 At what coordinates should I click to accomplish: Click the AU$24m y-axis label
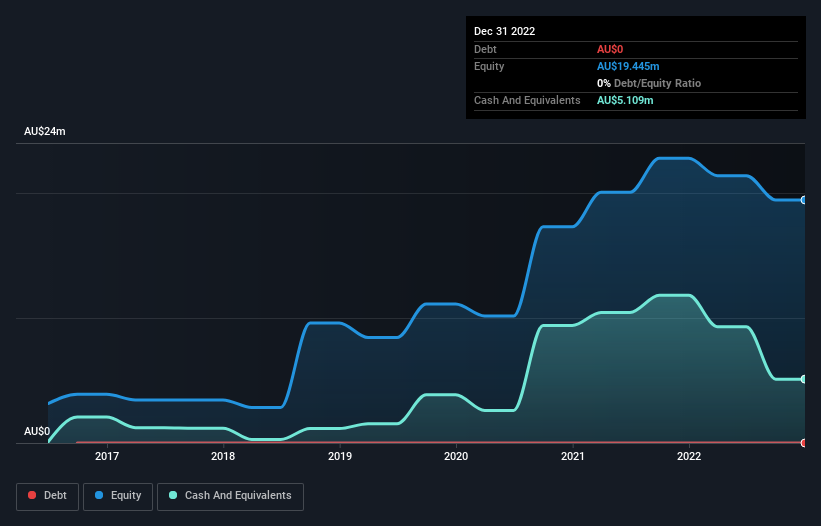click(45, 131)
